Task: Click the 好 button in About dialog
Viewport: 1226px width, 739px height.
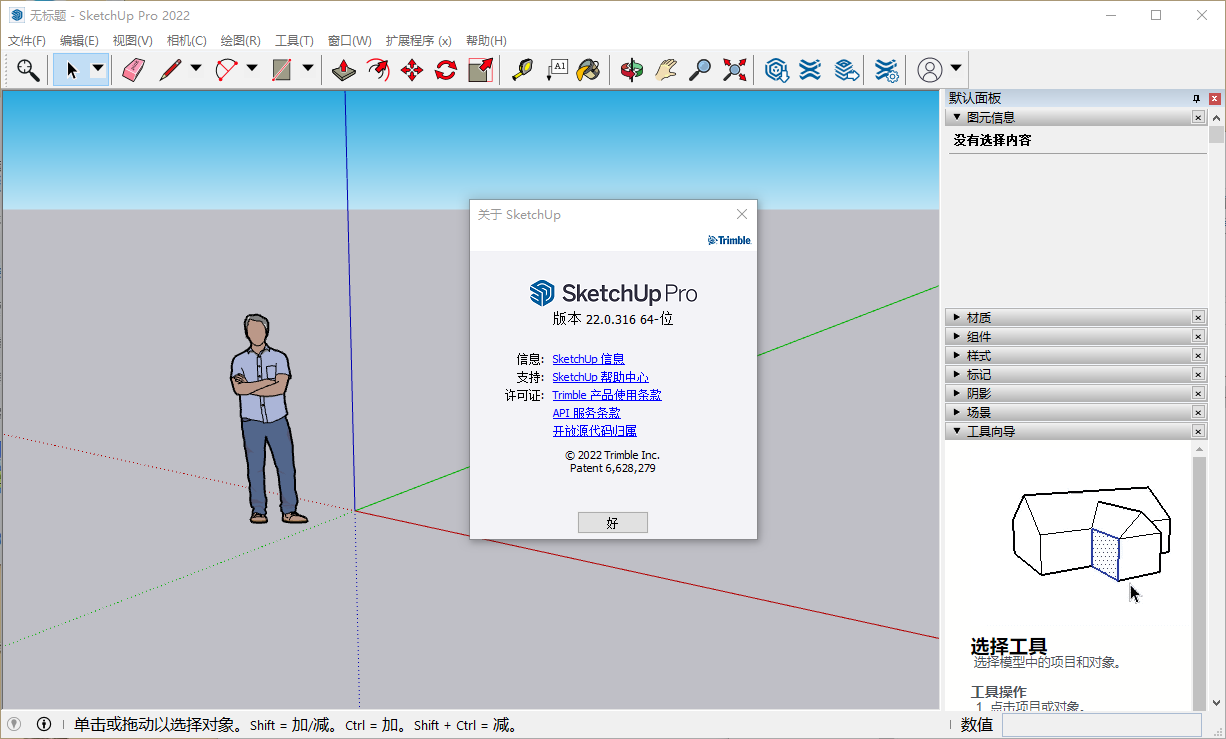Action: pyautogui.click(x=612, y=523)
